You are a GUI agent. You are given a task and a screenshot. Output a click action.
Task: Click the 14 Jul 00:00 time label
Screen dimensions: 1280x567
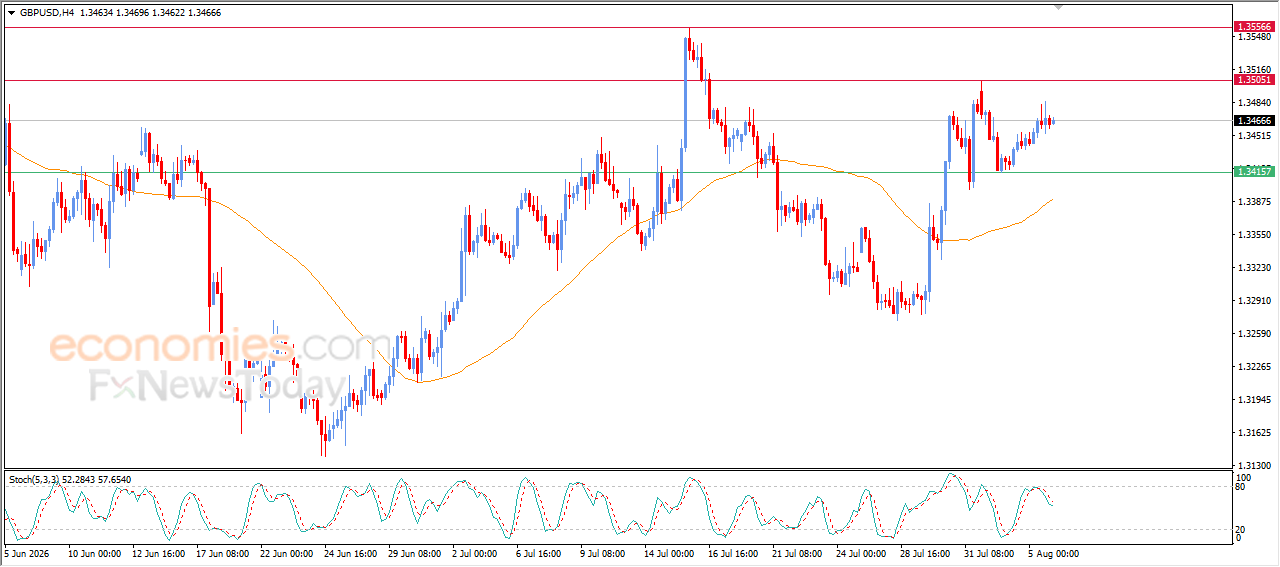pos(668,553)
